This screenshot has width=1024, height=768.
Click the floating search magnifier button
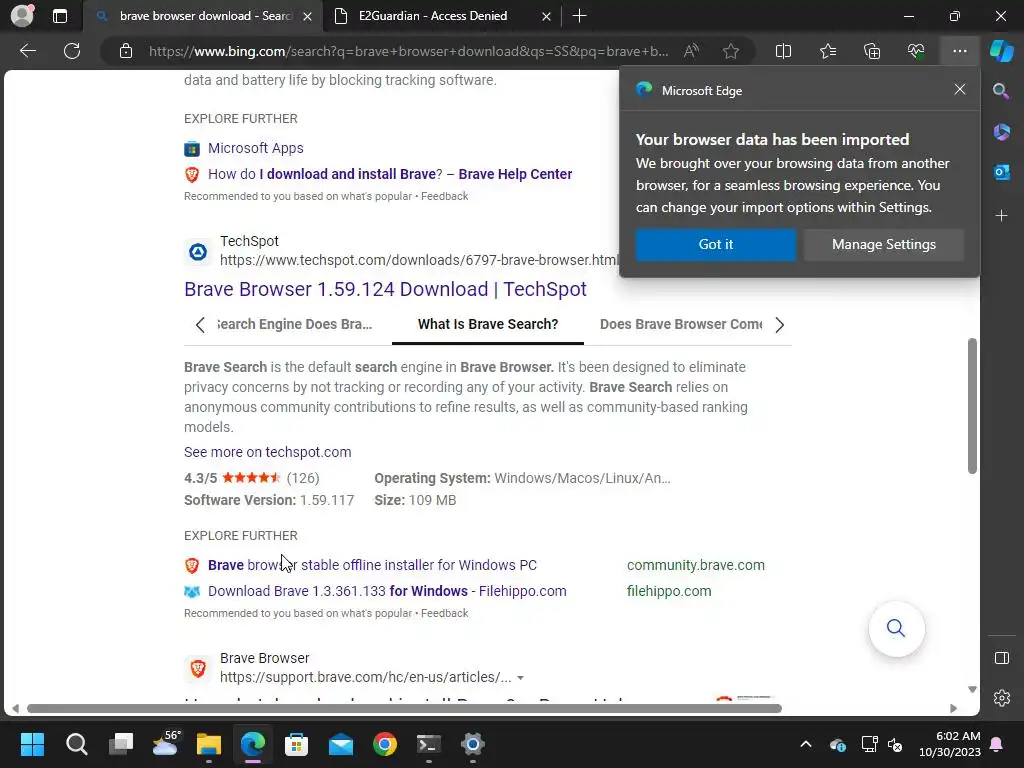click(x=896, y=628)
